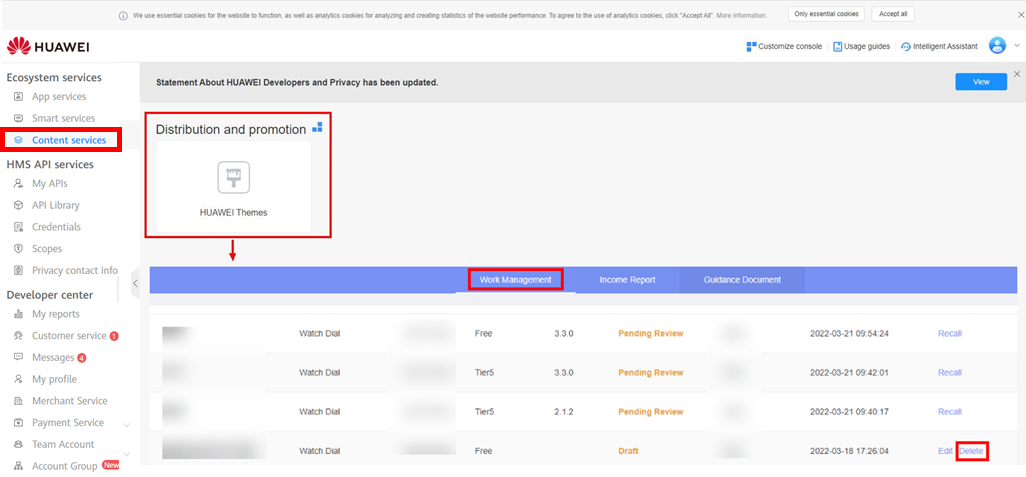Click the HUAWEI Themes paint roller icon

pos(233,178)
